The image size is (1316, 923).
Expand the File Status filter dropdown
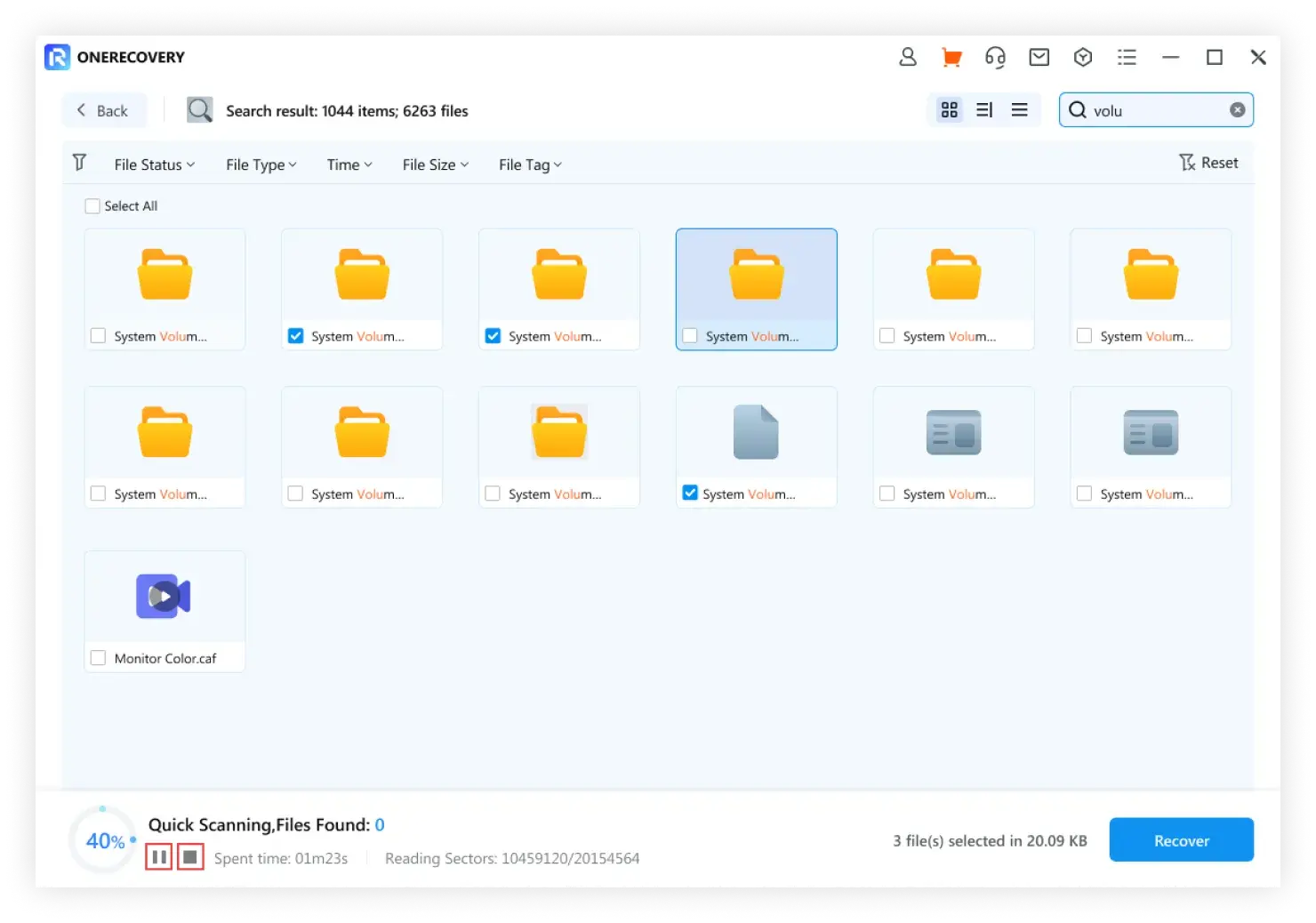[154, 165]
